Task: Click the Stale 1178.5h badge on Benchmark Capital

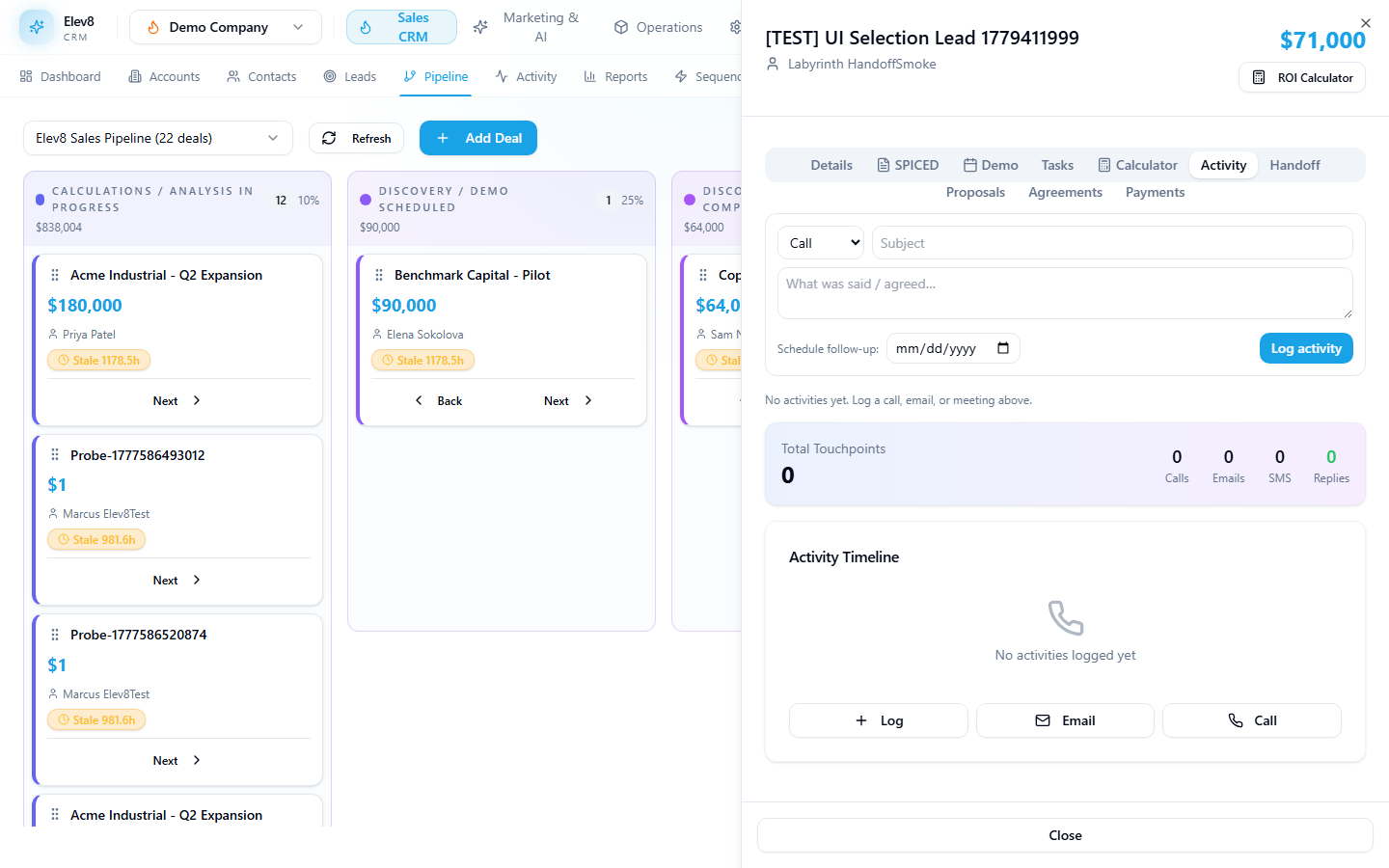Action: point(422,360)
